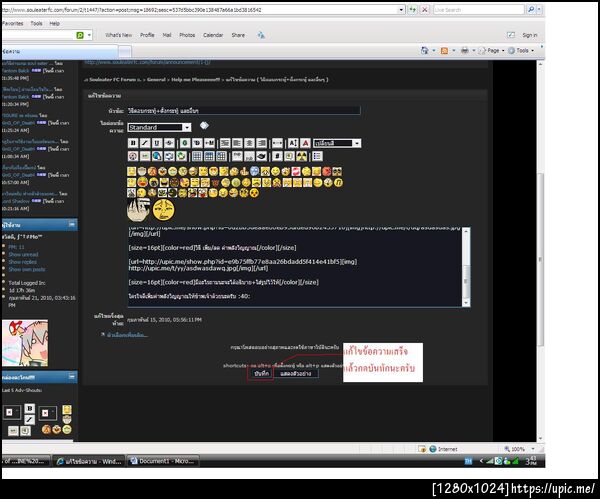The image size is (600, 499).
Task: Insert the music note emoticon
Action: click(x=338, y=183)
